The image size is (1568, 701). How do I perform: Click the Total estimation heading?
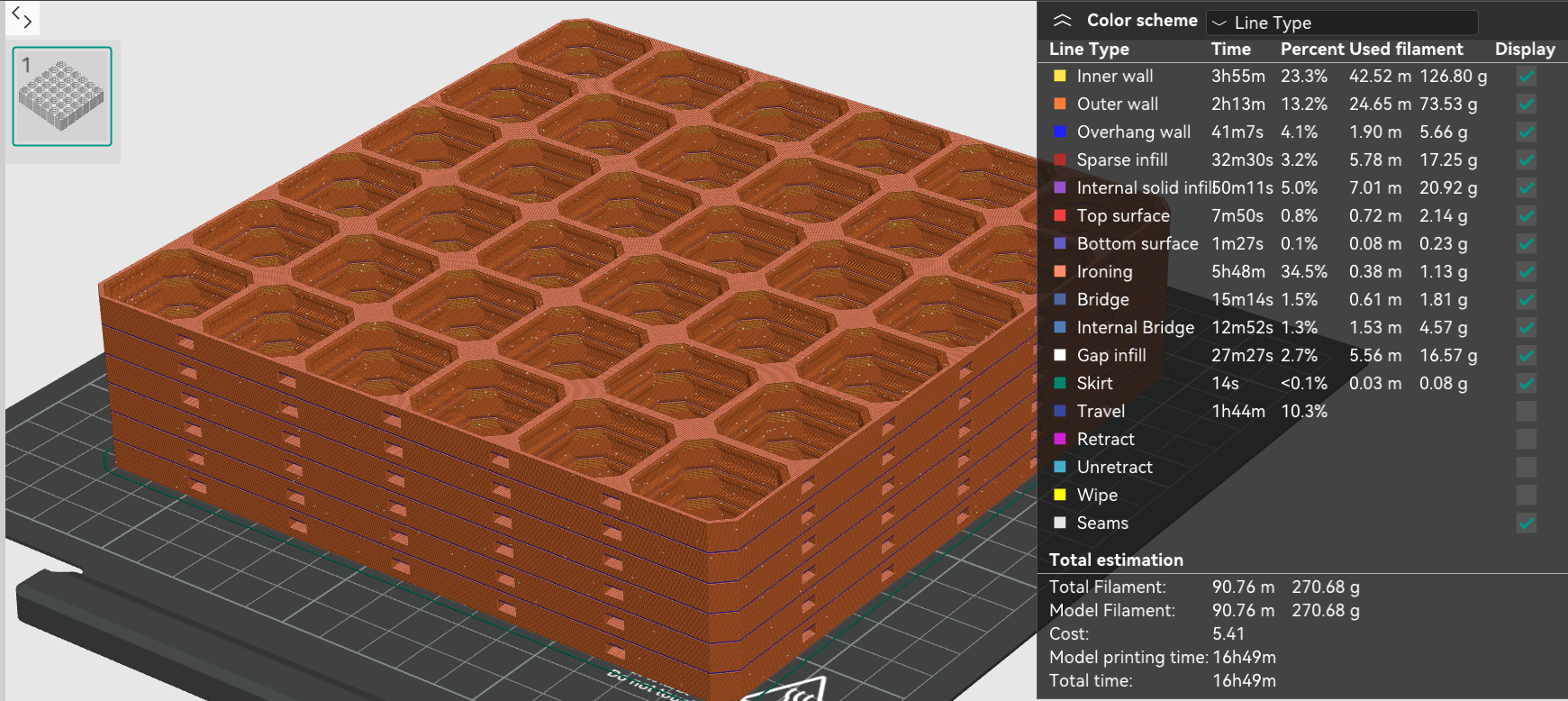point(1116,560)
